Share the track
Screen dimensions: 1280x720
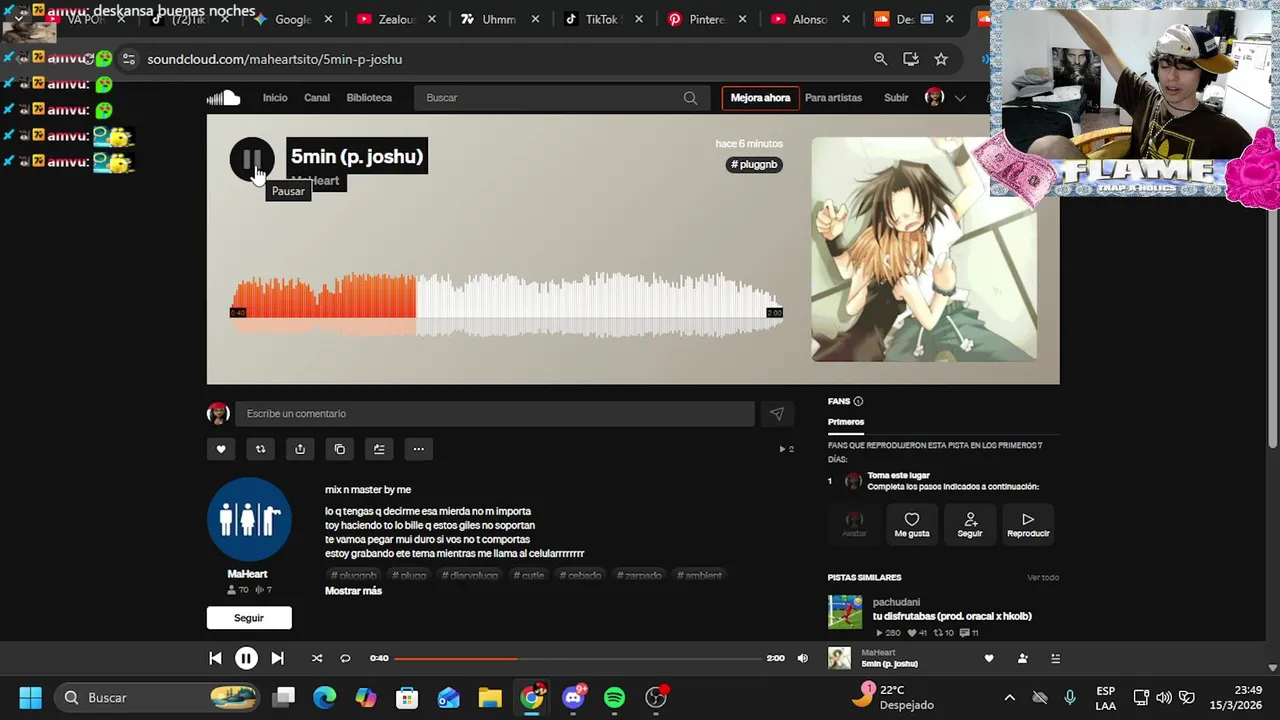coord(300,449)
